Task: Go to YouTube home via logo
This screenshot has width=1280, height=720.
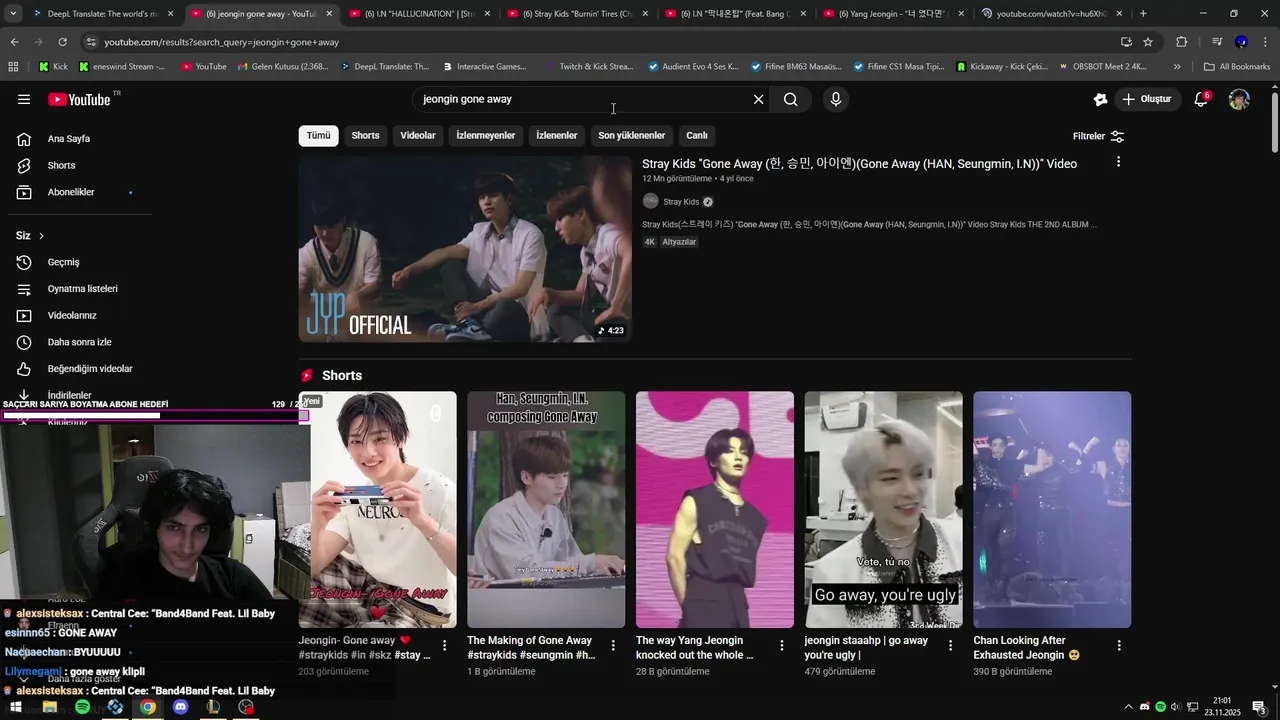Action: (79, 99)
